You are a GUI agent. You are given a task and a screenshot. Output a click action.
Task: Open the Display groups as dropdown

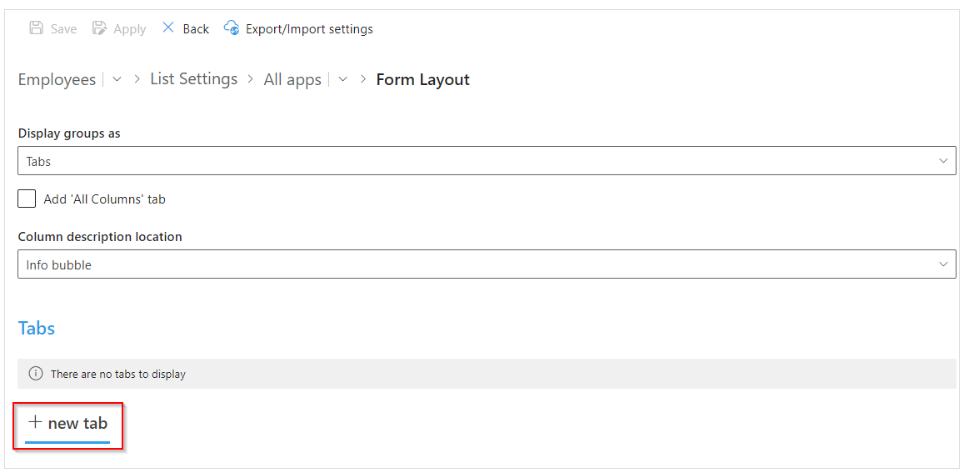click(487, 161)
